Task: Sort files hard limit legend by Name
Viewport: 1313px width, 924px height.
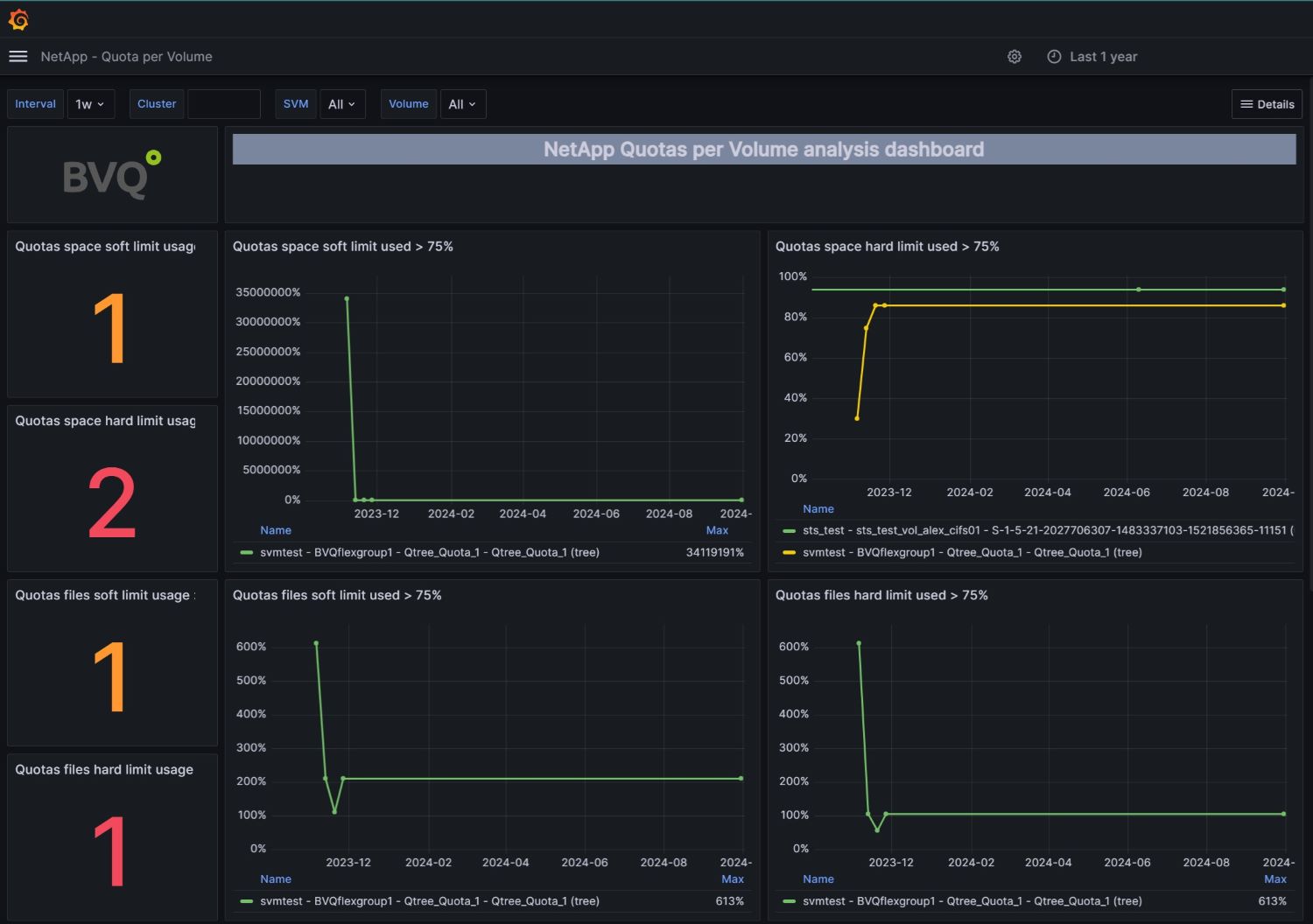Action: tap(818, 879)
